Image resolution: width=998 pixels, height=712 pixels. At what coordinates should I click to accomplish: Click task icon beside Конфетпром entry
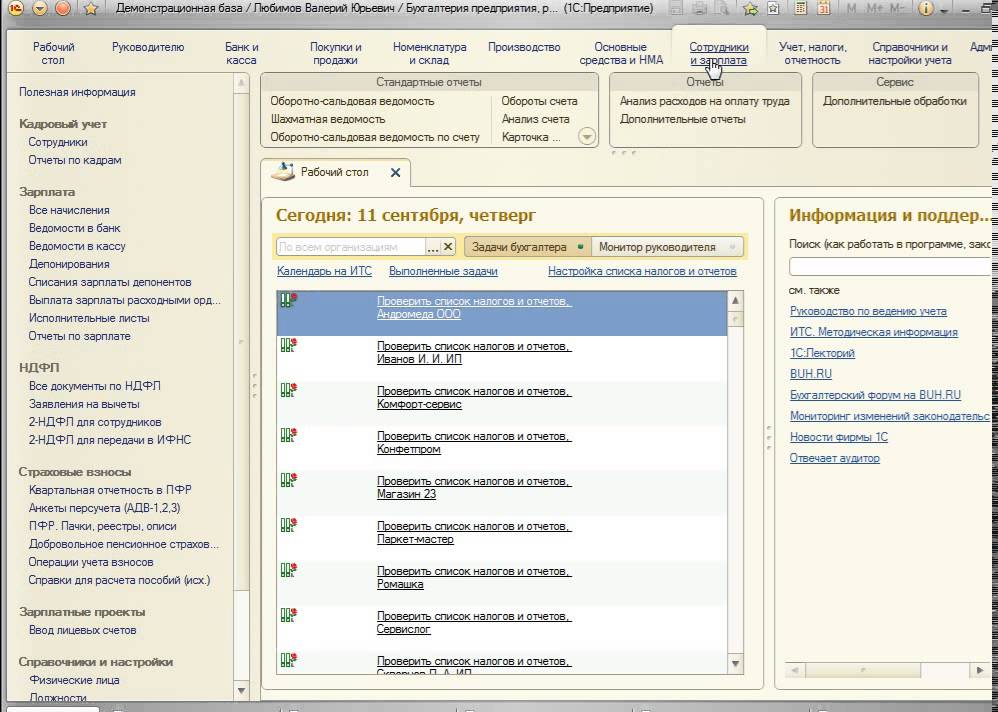pos(288,436)
